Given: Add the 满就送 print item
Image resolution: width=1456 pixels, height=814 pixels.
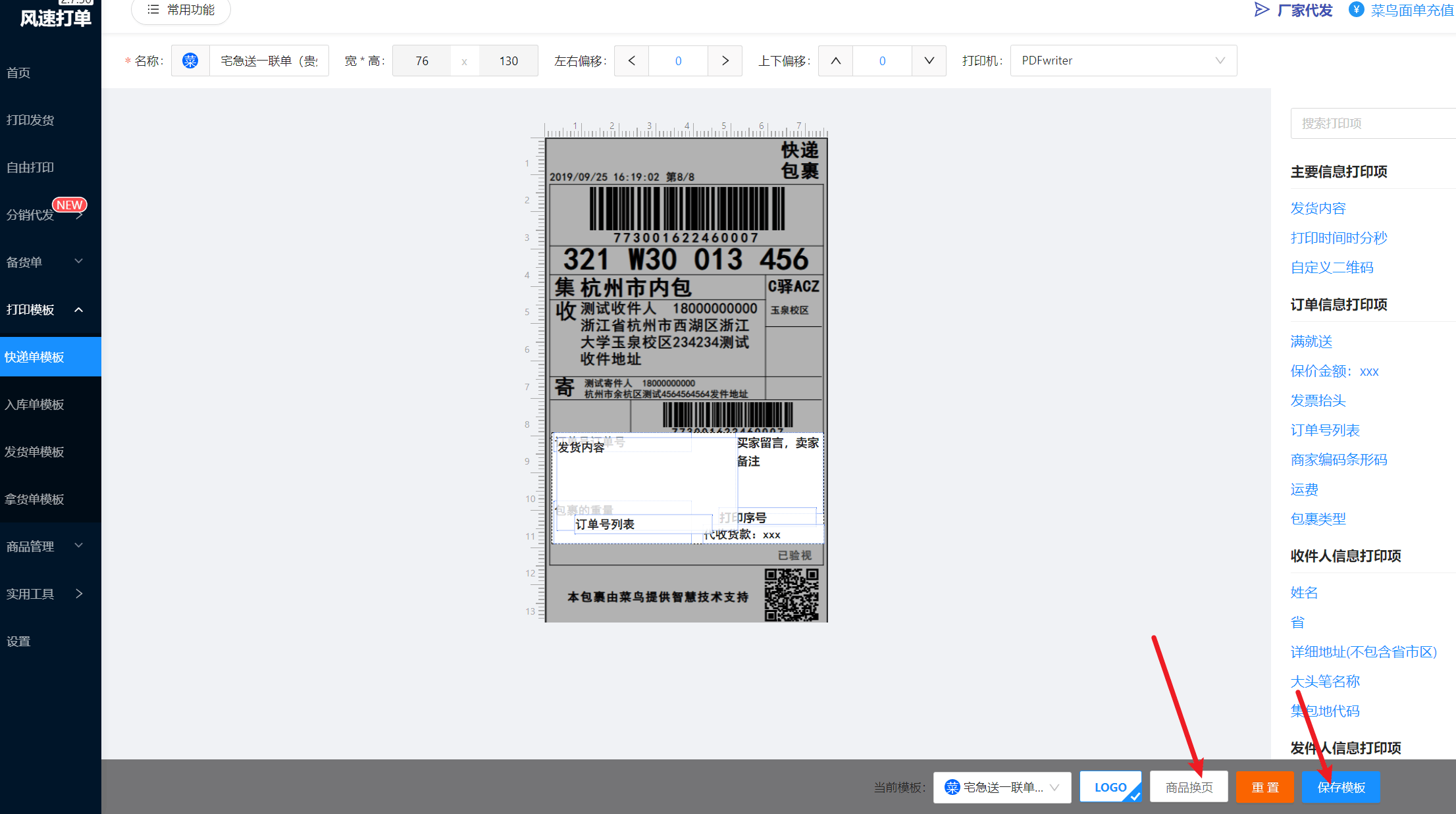Looking at the screenshot, I should (x=1311, y=342).
